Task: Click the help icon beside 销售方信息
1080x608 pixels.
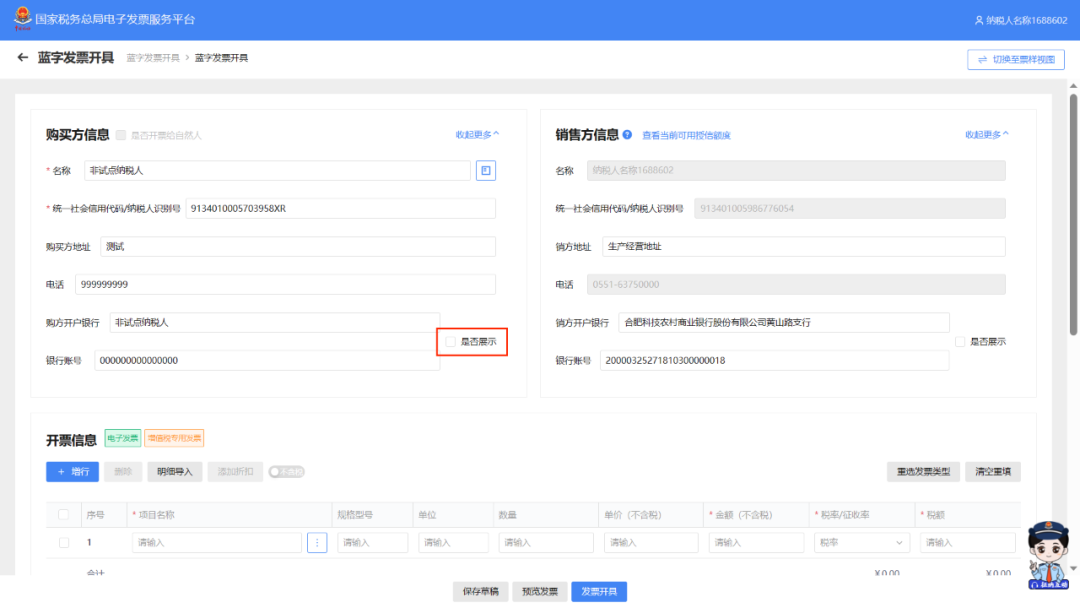Action: pyautogui.click(x=627, y=135)
